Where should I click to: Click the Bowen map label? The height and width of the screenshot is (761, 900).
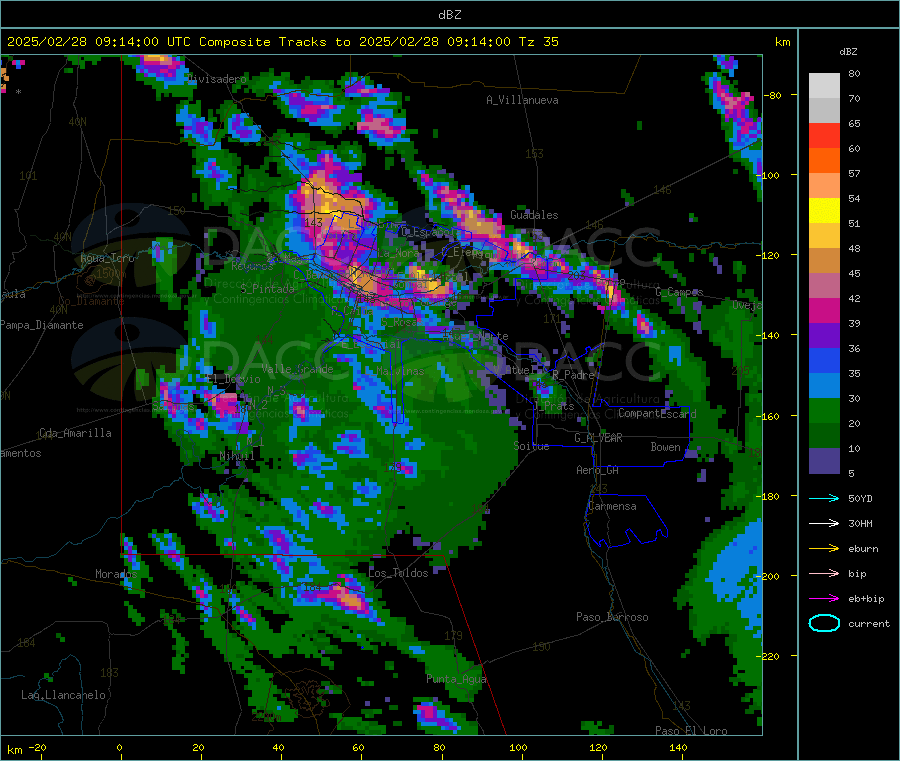[666, 447]
